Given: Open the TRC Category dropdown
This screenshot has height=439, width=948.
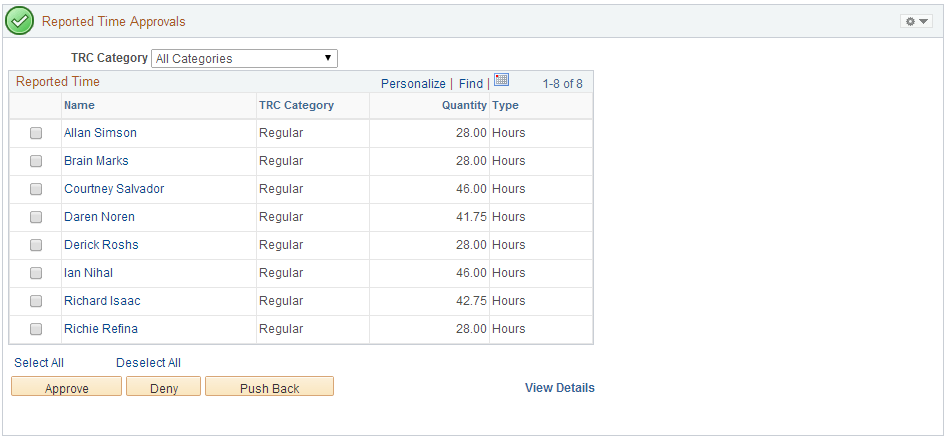Looking at the screenshot, I should pyautogui.click(x=244, y=59).
